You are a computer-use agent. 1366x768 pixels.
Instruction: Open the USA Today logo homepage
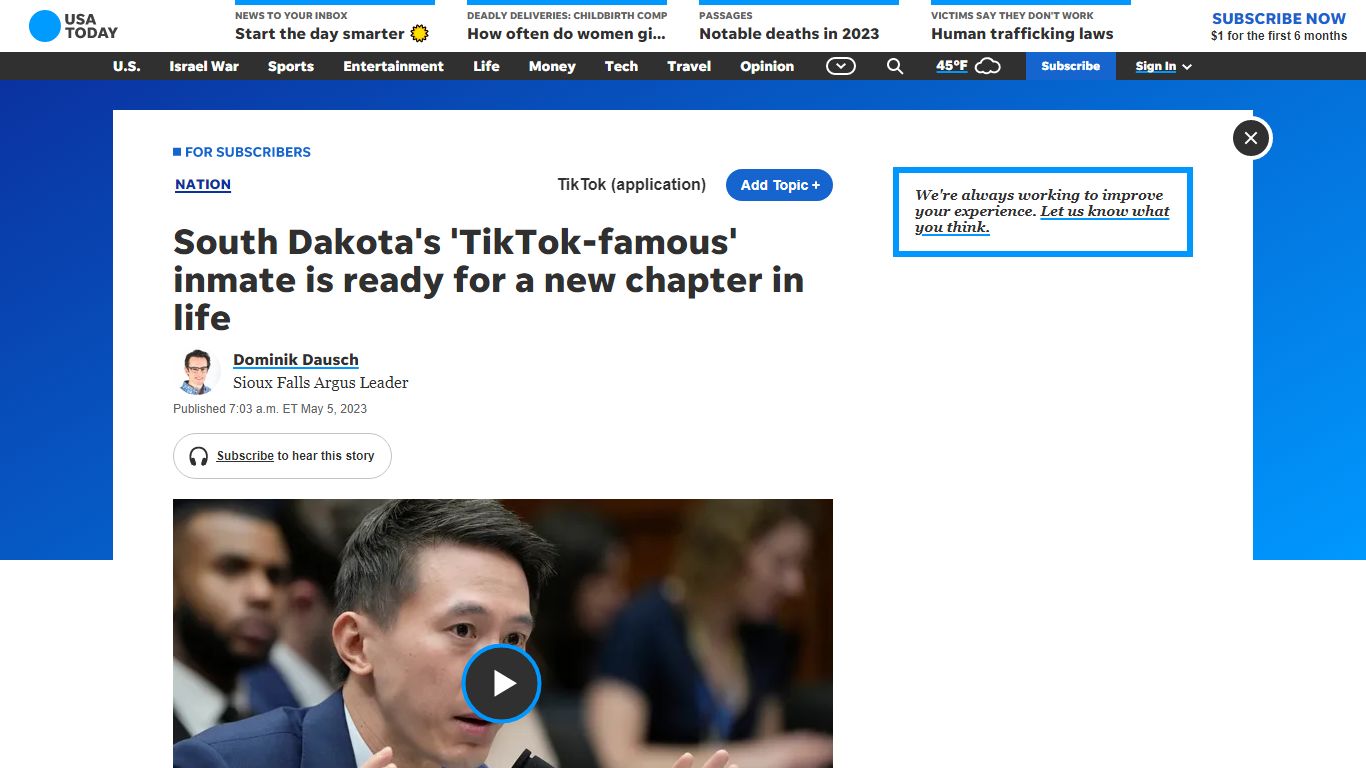[x=73, y=26]
